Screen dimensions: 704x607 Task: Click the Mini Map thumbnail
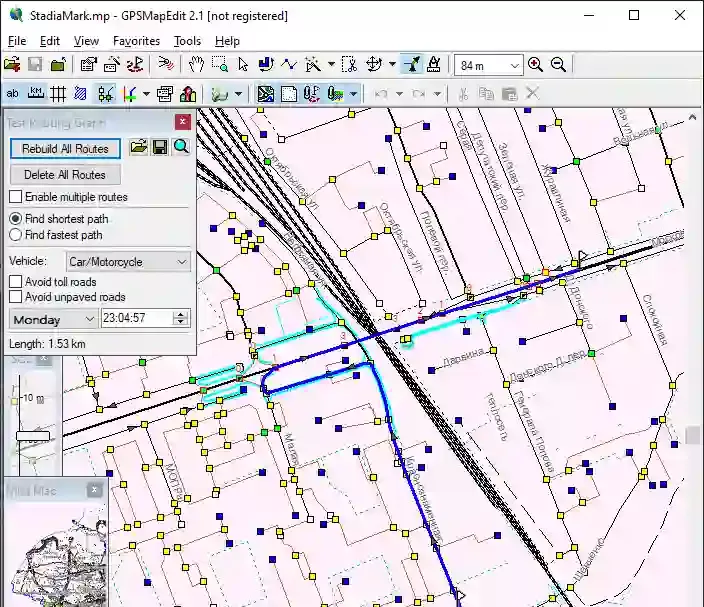(56, 555)
